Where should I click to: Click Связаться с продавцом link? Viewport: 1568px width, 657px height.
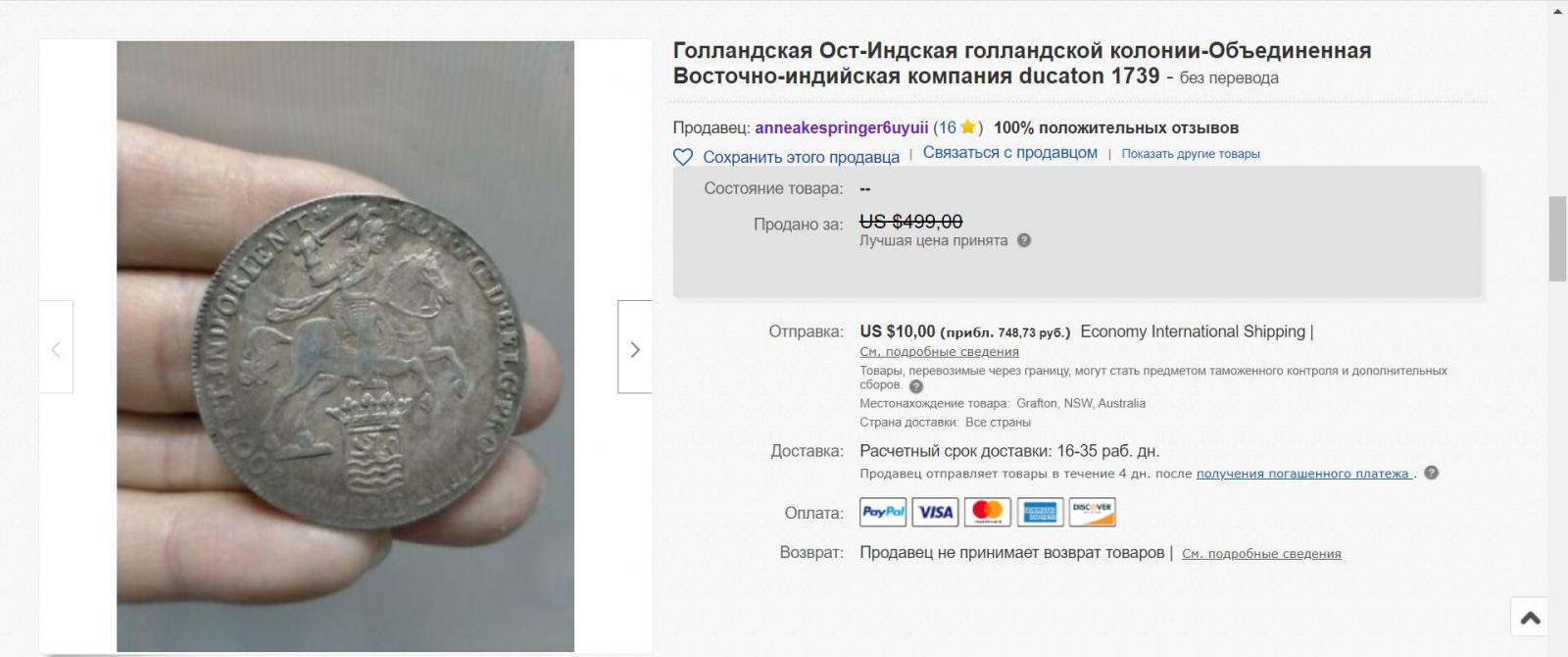[x=1010, y=152]
